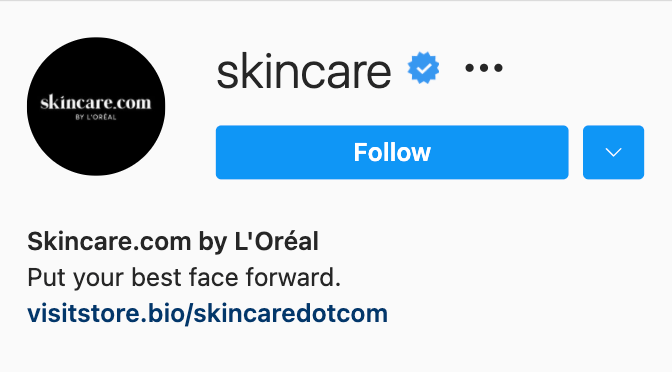
Task: Open the three-dot options menu
Action: (x=484, y=68)
